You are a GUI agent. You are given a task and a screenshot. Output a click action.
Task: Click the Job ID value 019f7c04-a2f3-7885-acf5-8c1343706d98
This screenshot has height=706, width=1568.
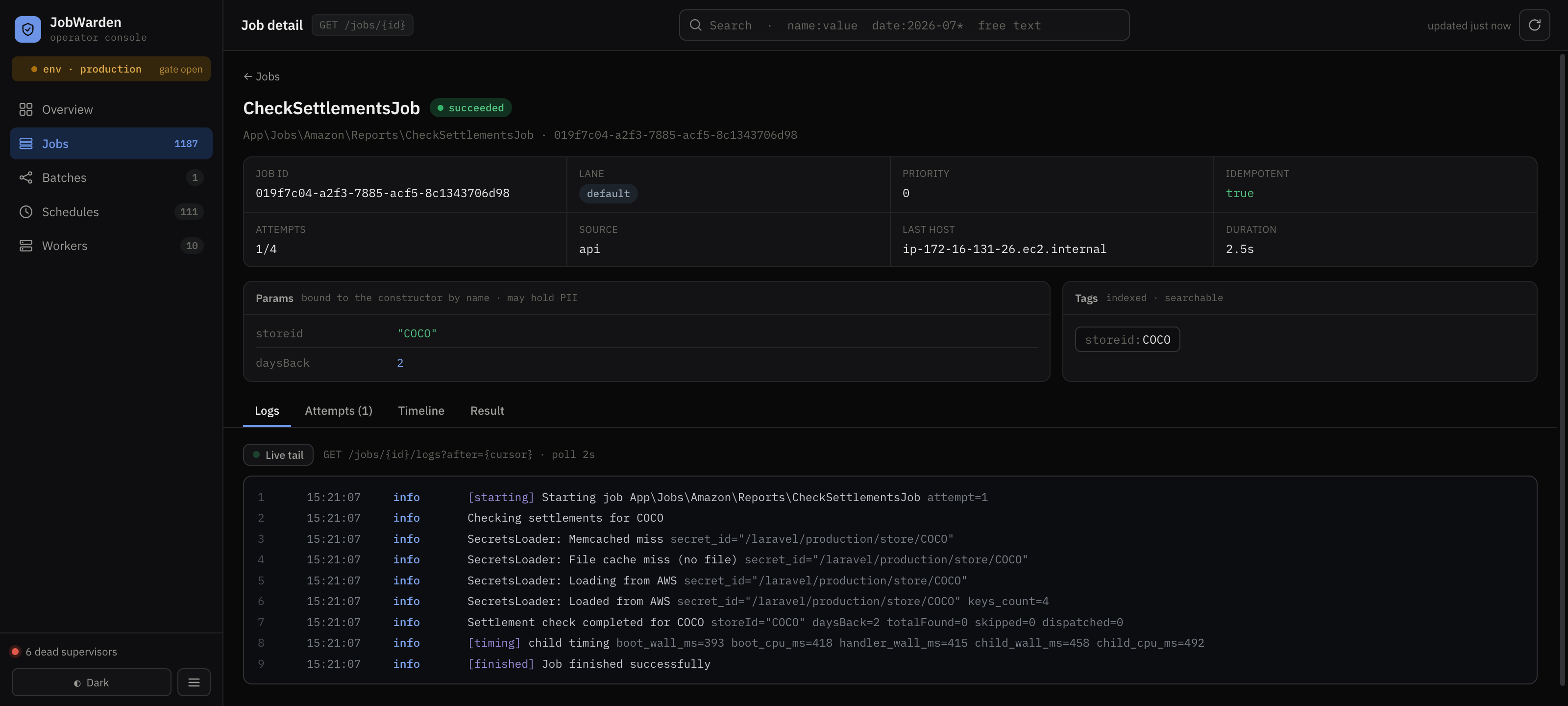coord(382,193)
